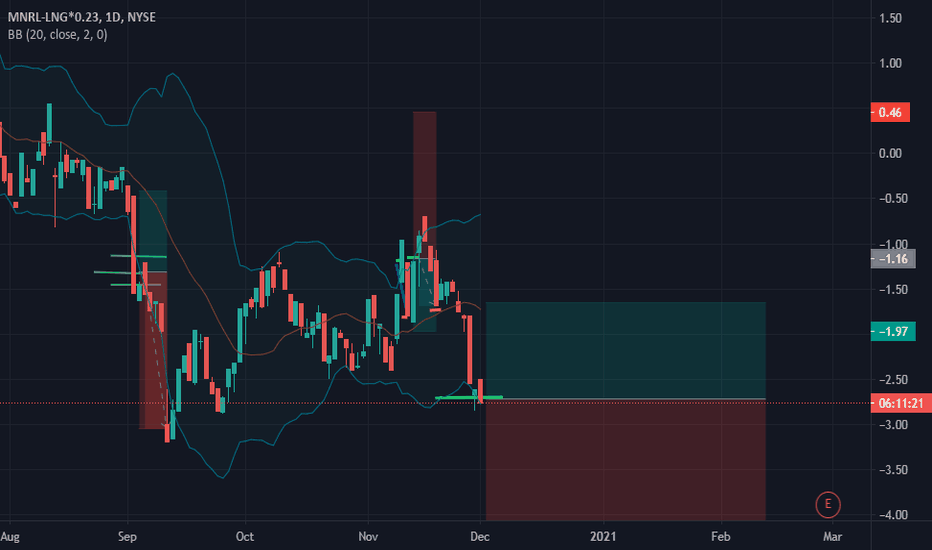Click the Aug label on time axis

[10, 536]
